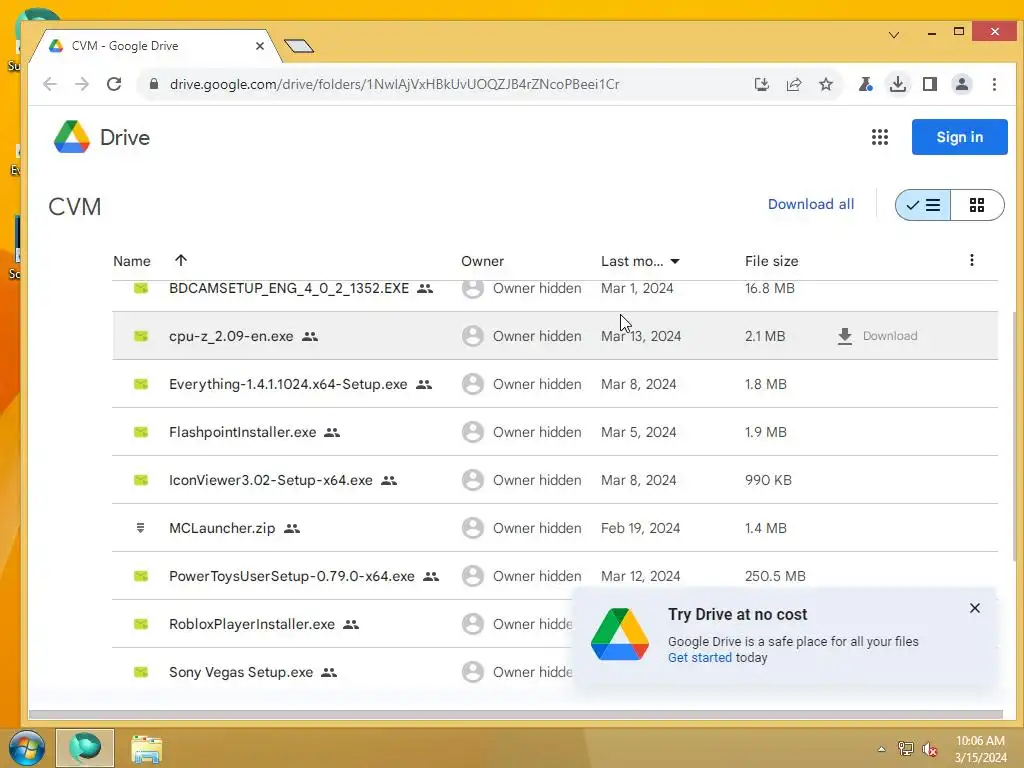The image size is (1024, 768).
Task: Click the browser icon in taskbar
Action: [85, 748]
